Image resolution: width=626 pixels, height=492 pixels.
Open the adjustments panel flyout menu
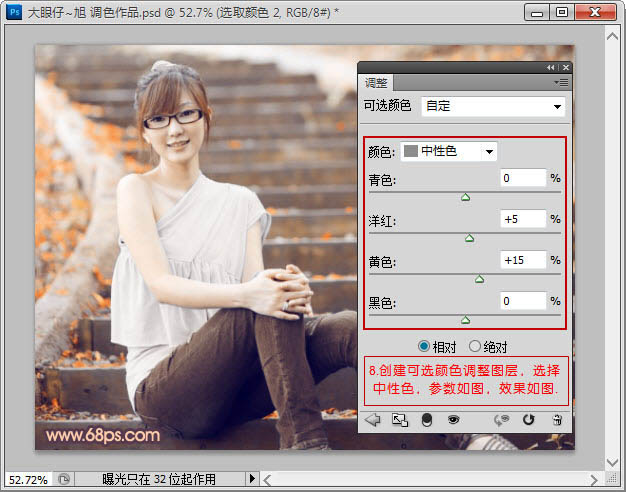click(x=562, y=82)
